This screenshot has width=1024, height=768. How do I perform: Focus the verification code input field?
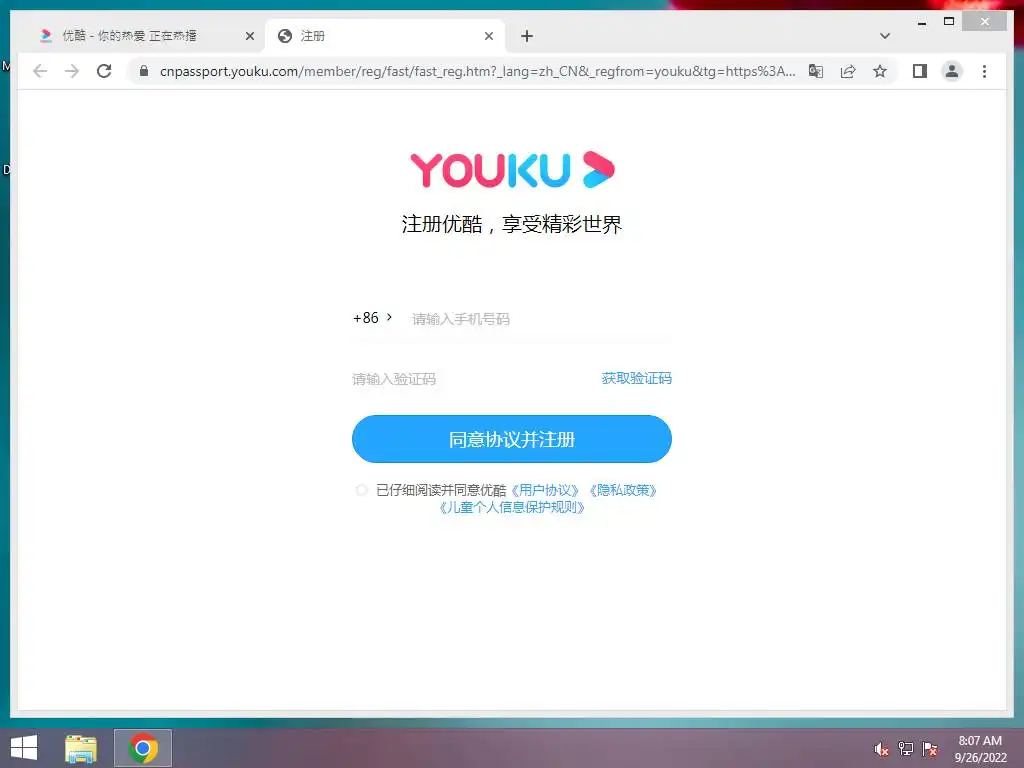472,379
